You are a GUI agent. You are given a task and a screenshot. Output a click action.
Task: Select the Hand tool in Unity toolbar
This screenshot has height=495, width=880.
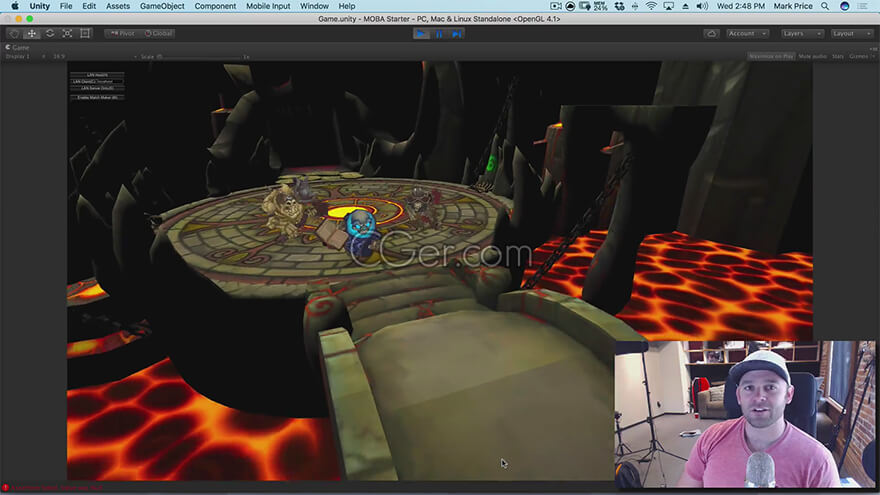15,34
